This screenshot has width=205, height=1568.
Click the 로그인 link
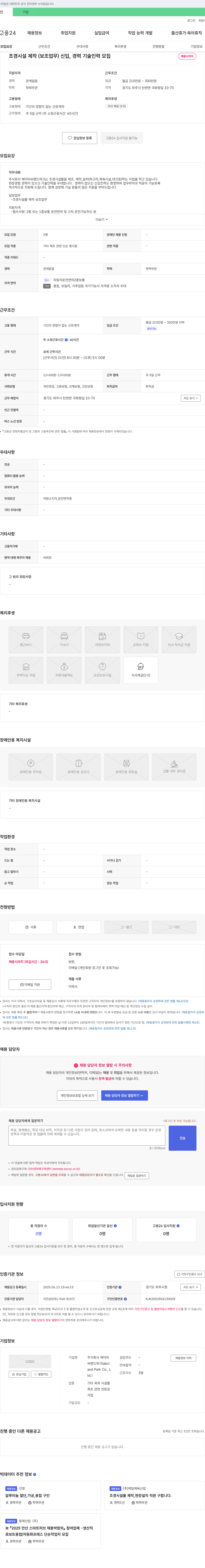191,21
